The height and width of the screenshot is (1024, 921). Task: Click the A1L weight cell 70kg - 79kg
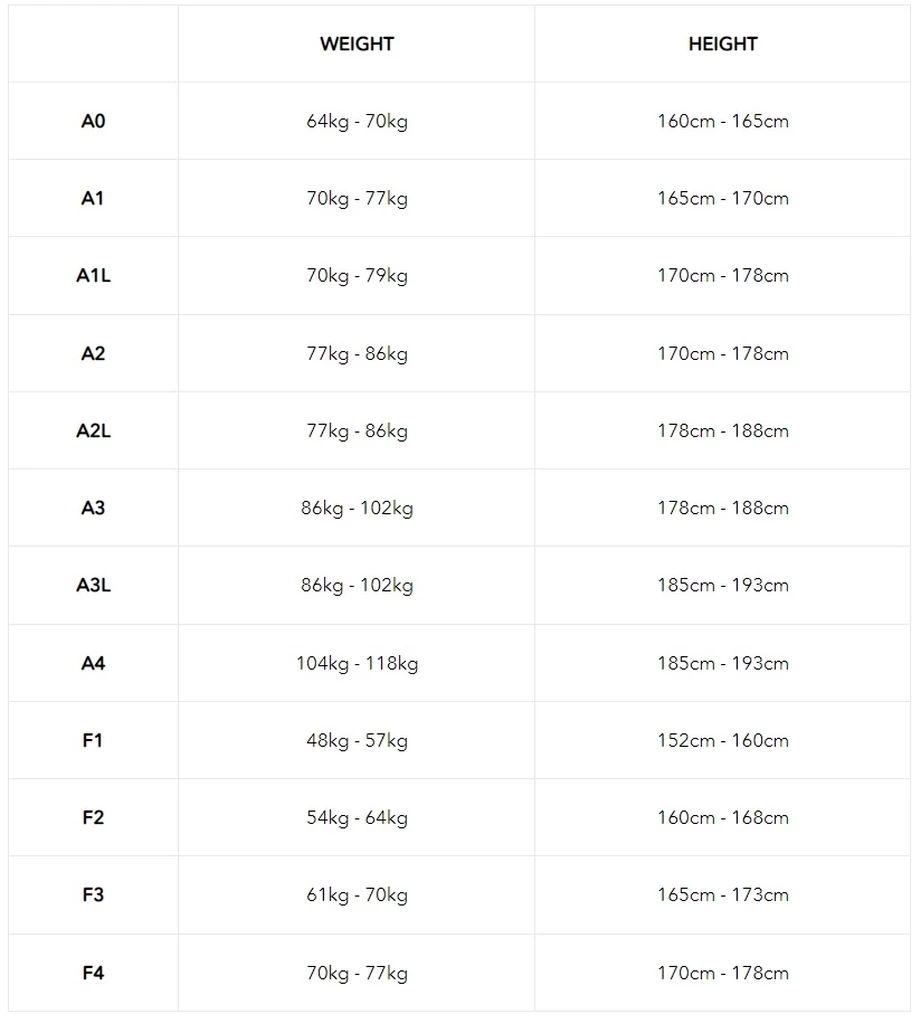(x=357, y=275)
